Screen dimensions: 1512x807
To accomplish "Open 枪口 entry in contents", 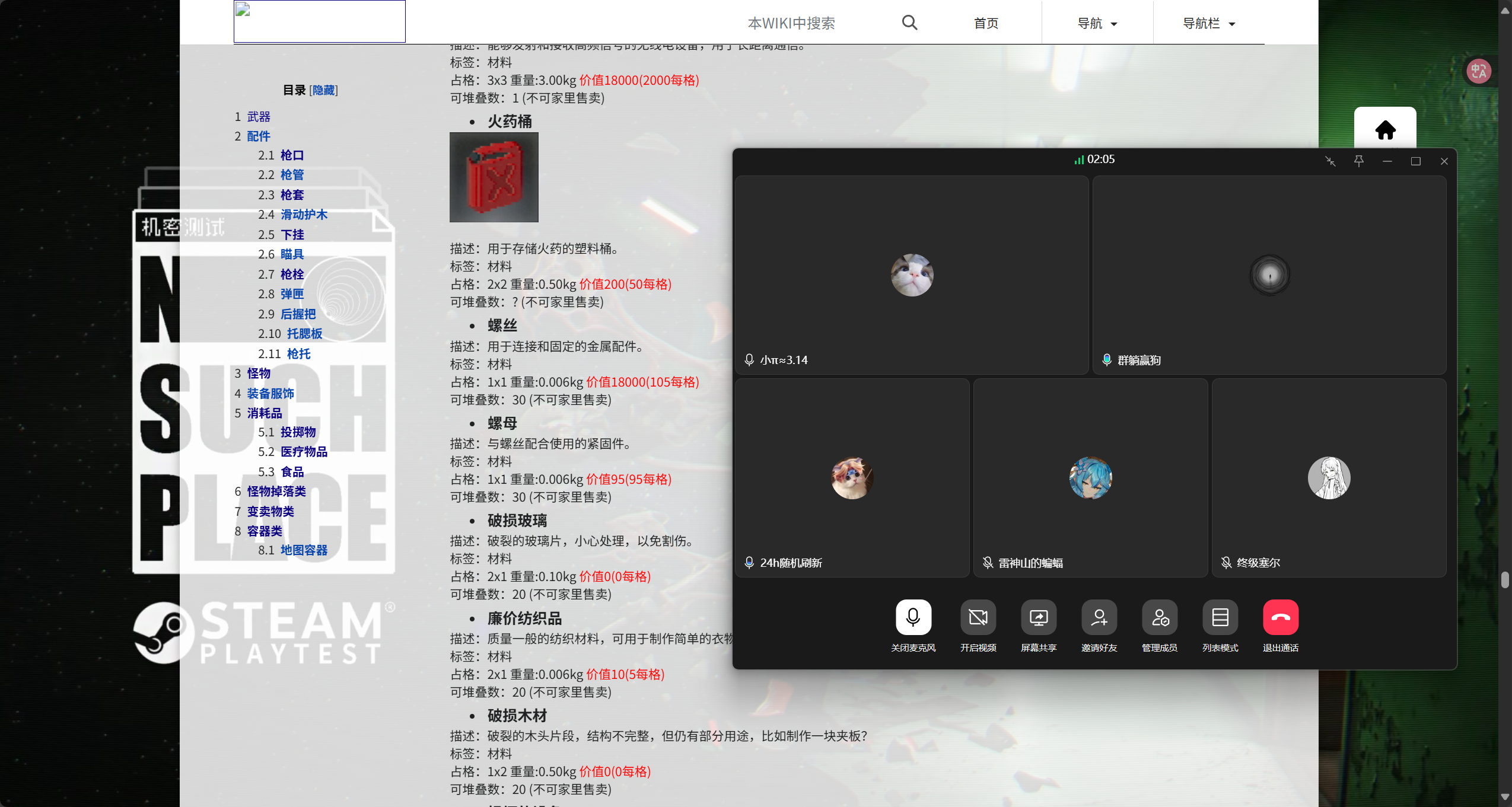I will pos(292,155).
